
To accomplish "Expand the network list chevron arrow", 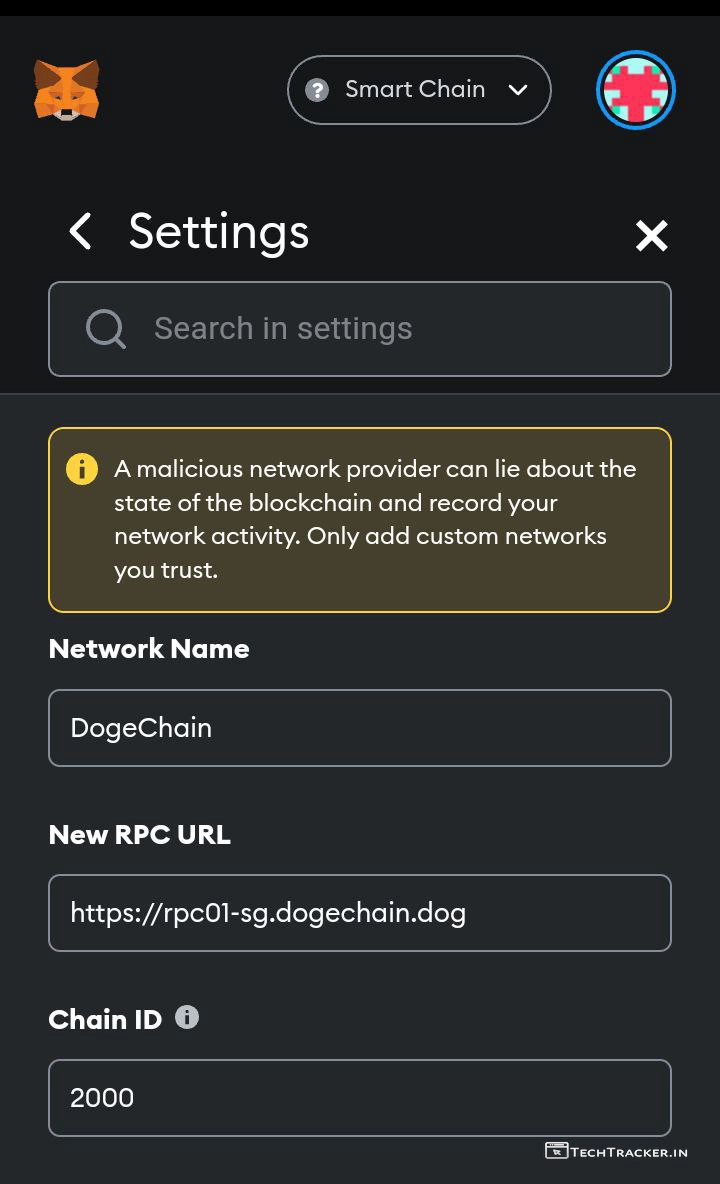I will 518,90.
